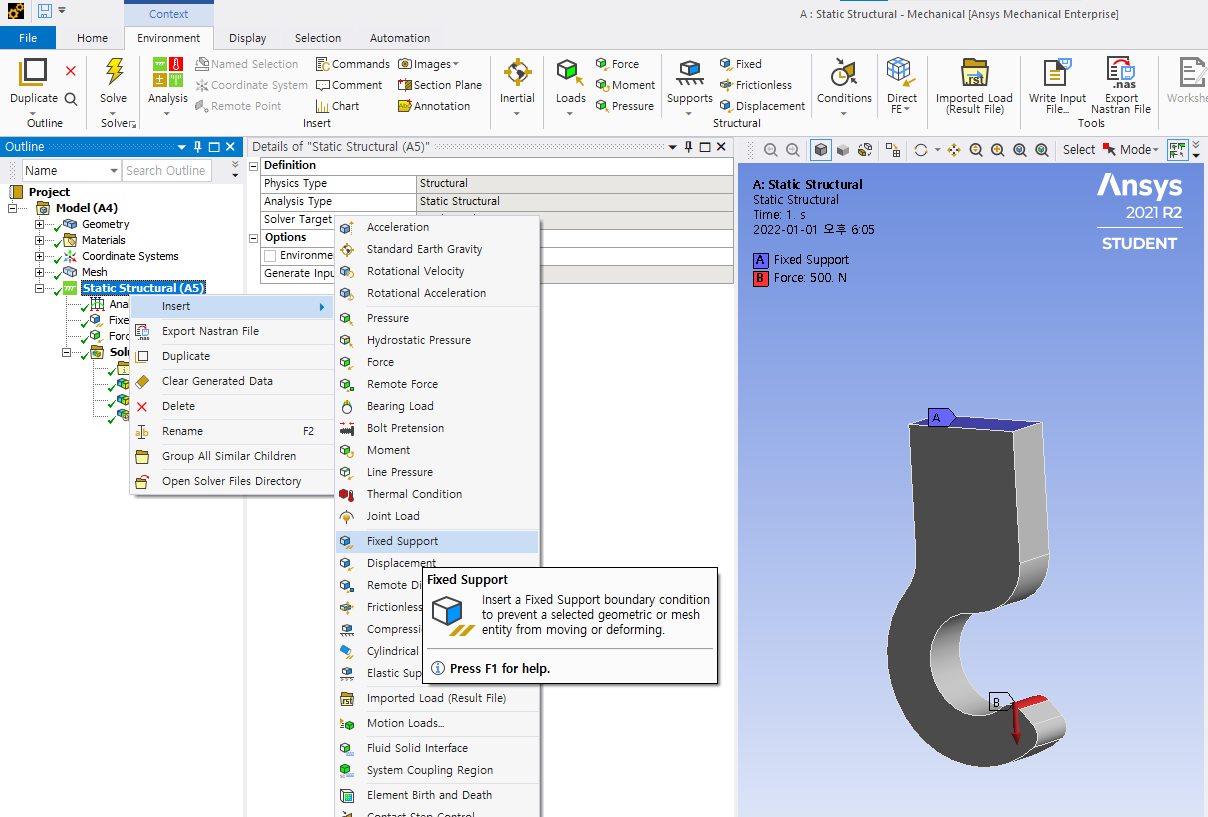
Task: Switch to the Selection ribbon tab
Action: click(318, 38)
